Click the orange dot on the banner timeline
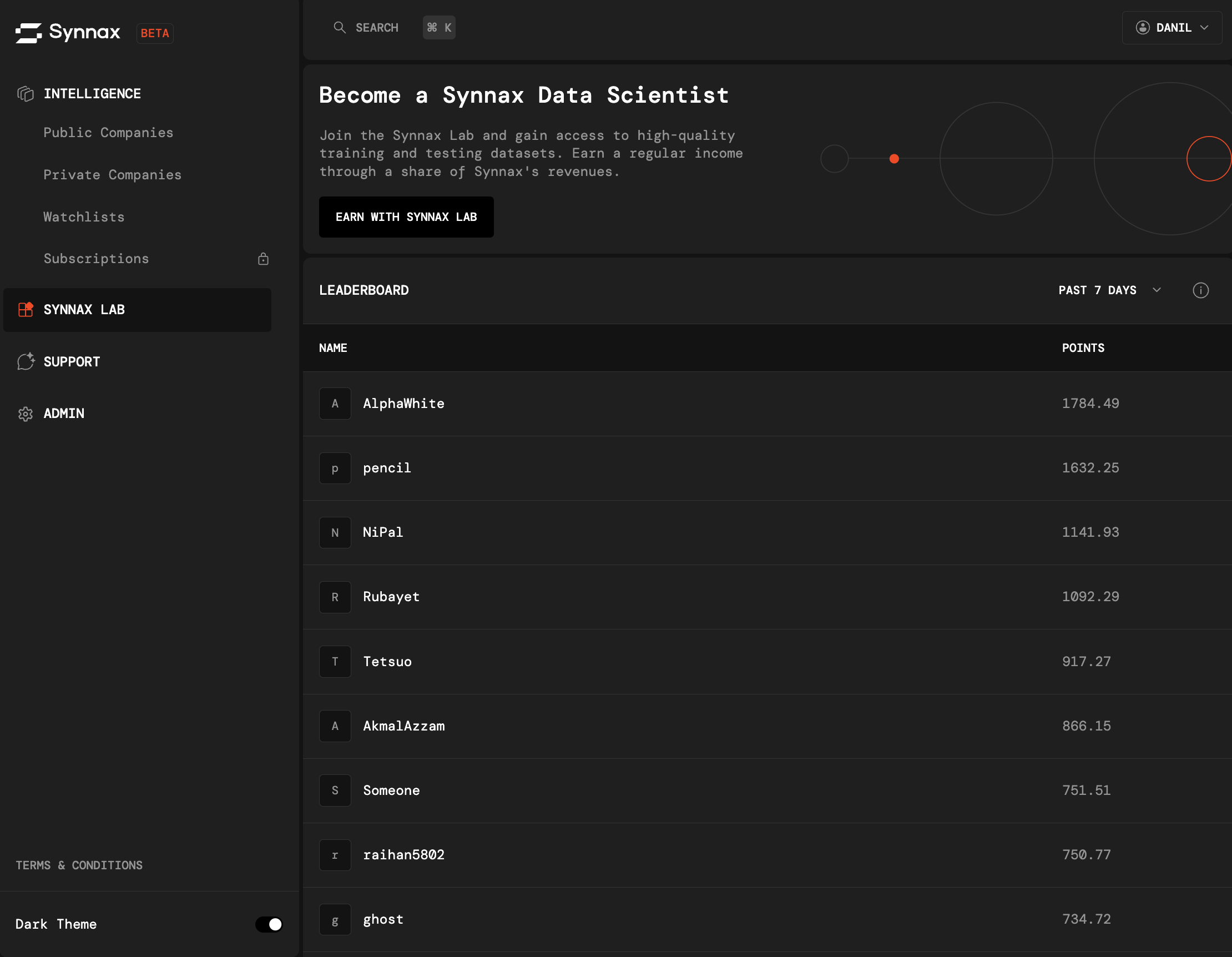1232x957 pixels. [894, 159]
